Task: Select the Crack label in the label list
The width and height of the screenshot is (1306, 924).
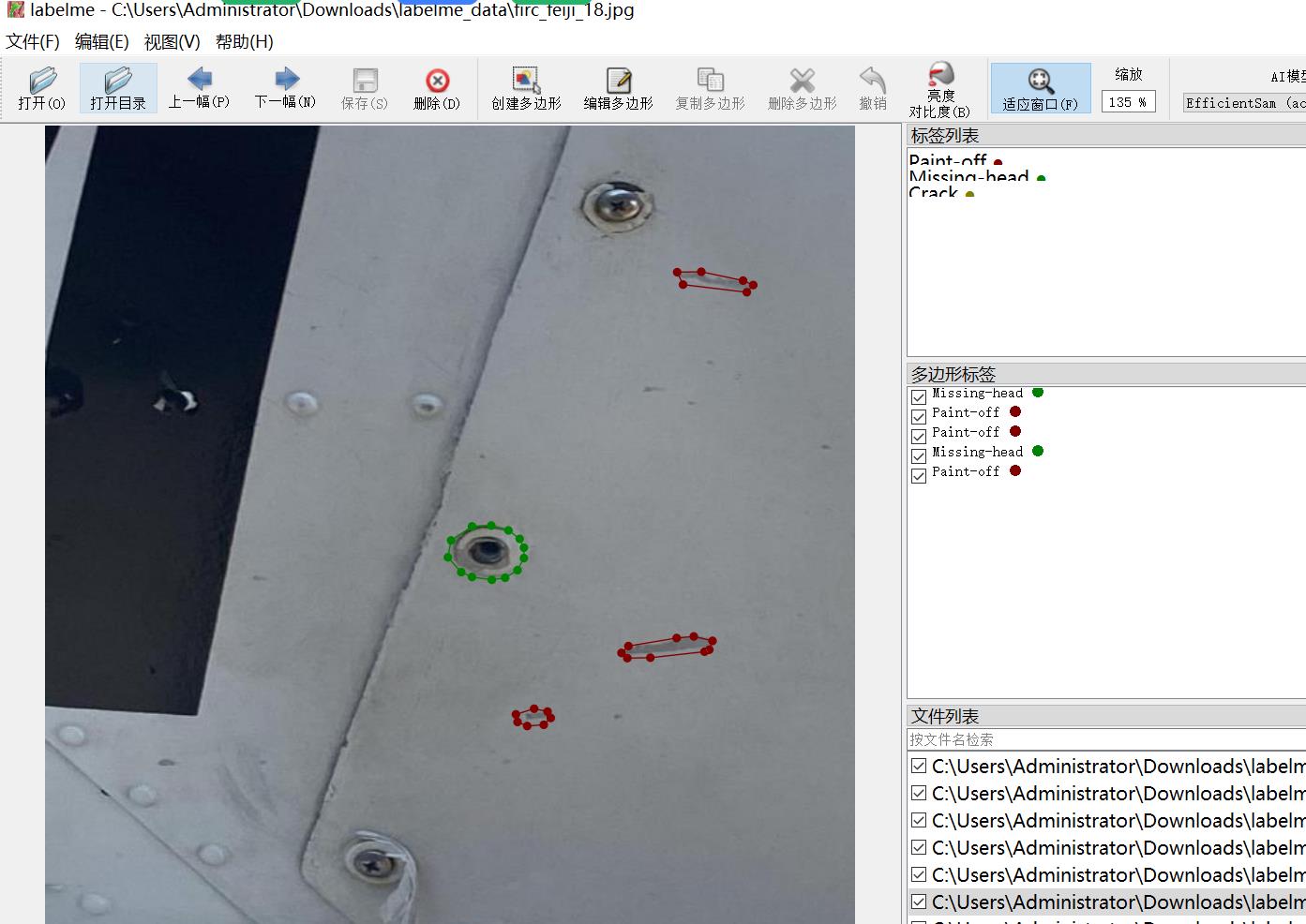Action: (934, 193)
